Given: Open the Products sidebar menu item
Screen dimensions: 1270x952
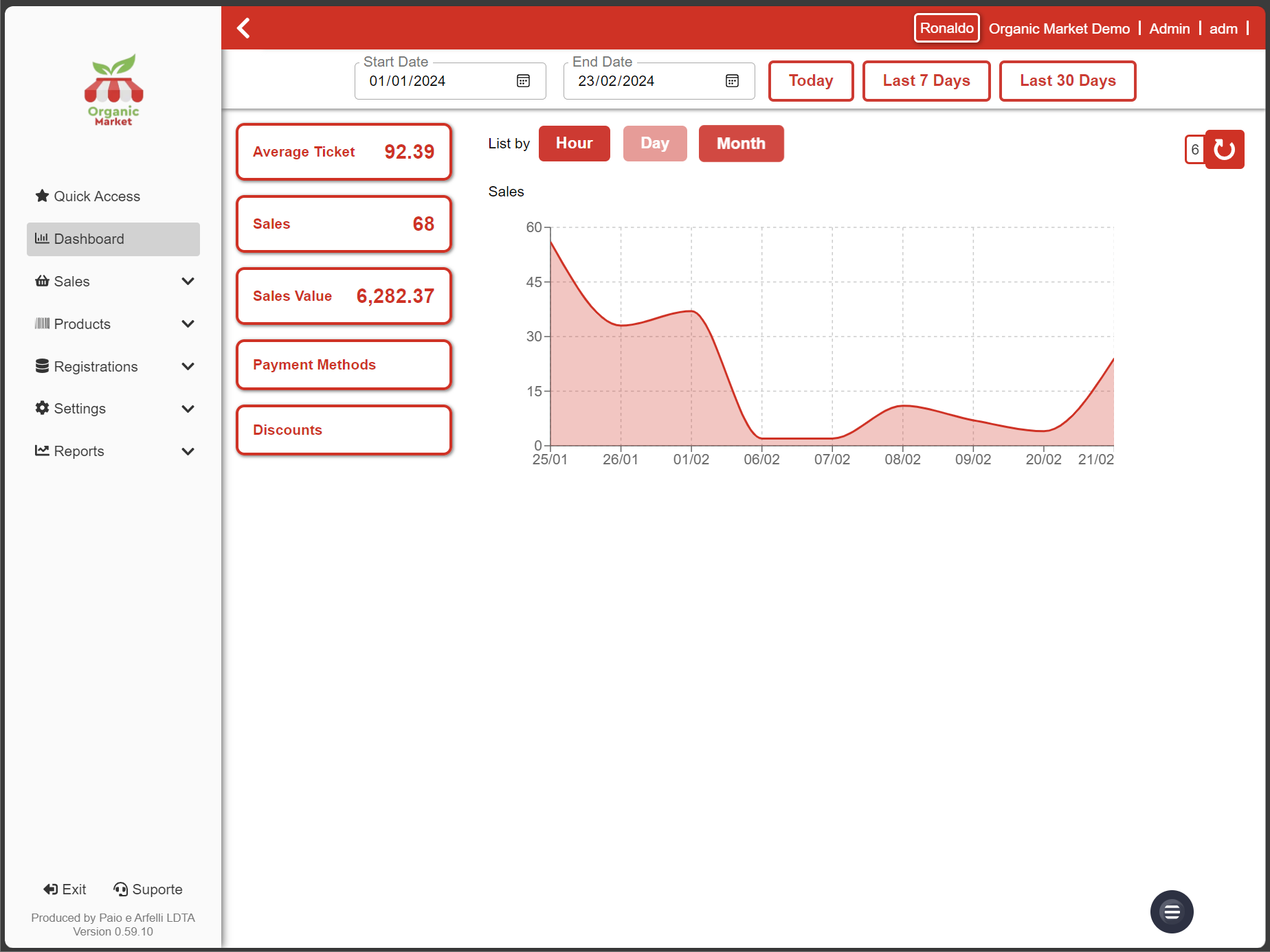Looking at the screenshot, I should pyautogui.click(x=113, y=324).
